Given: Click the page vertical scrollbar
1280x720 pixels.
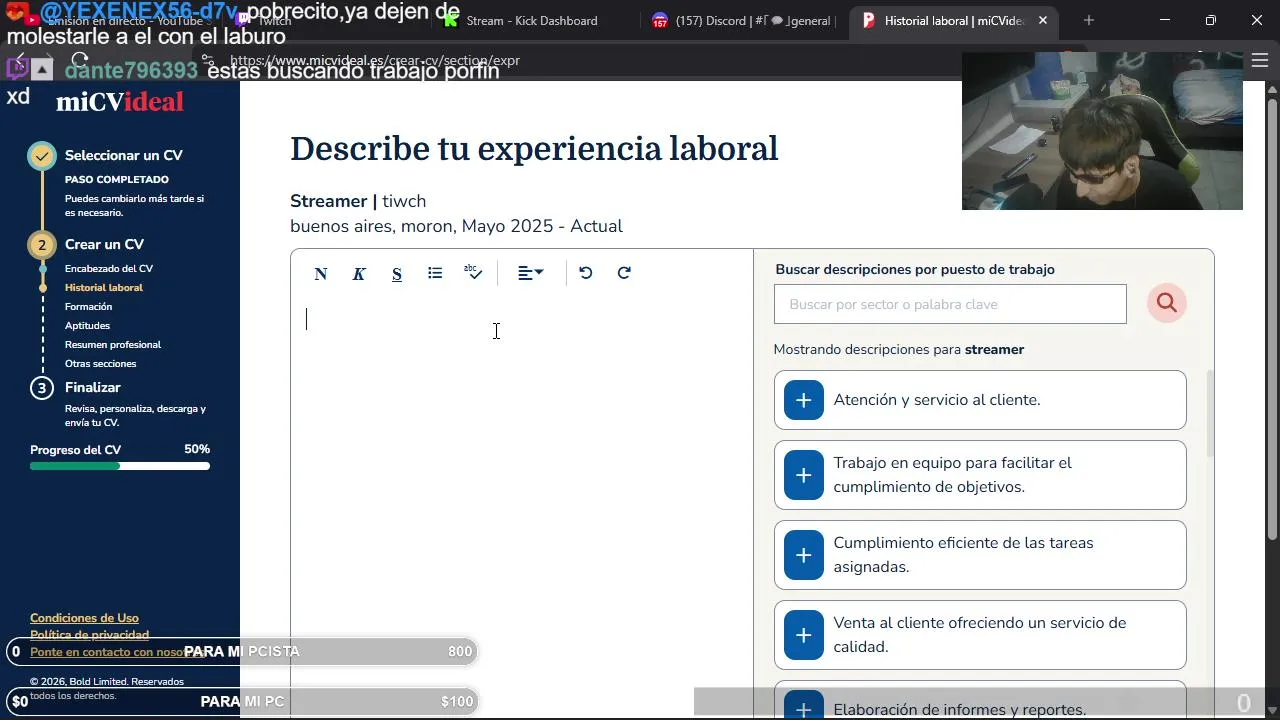Looking at the screenshot, I should [1272, 320].
